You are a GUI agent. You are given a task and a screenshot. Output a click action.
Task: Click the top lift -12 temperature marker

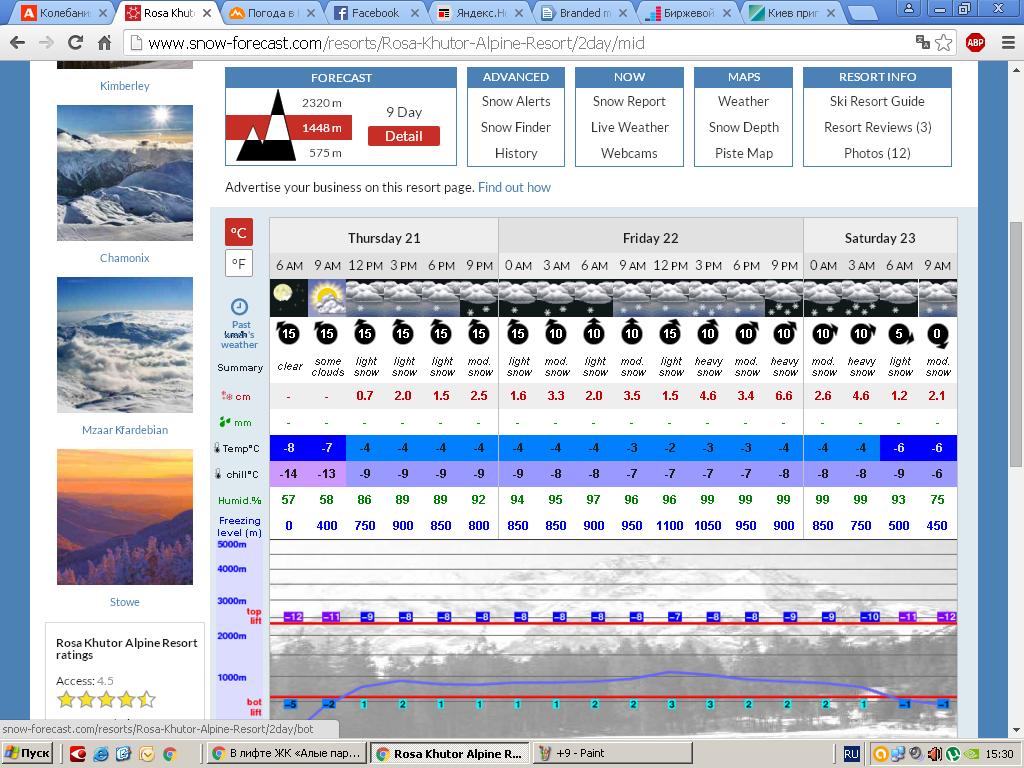294,616
